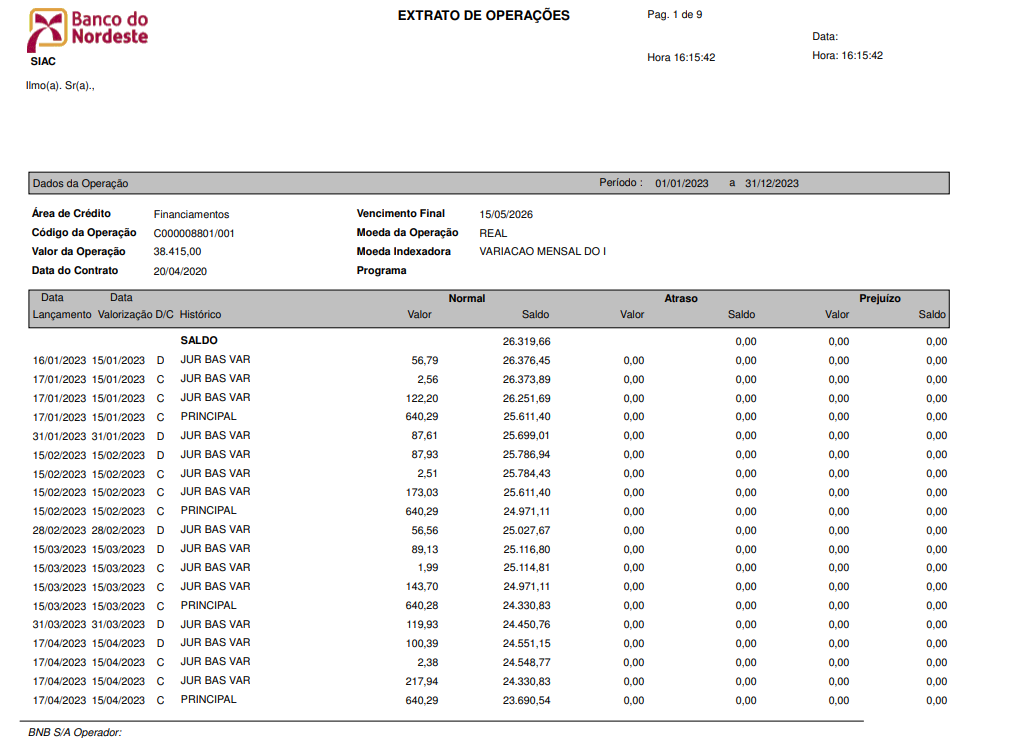The image size is (1018, 738).
Task: Click the 173,03 value on 15/02/2023
Action: [422, 493]
